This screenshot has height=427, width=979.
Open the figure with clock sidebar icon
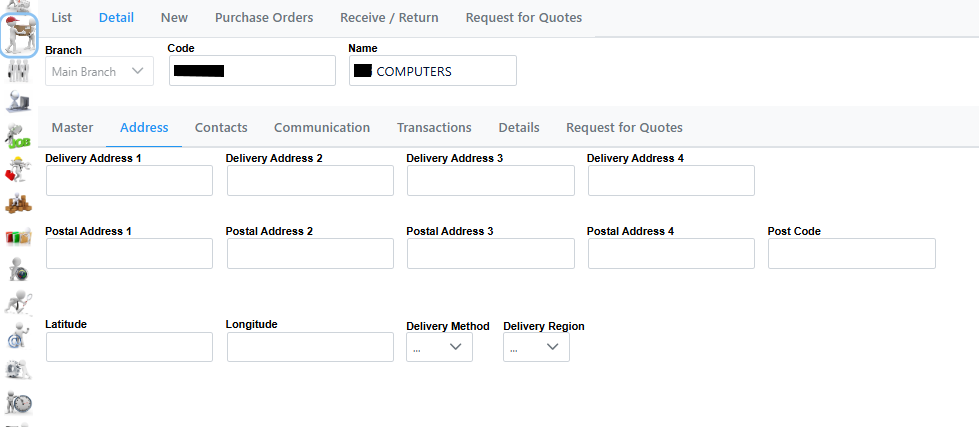(19, 403)
